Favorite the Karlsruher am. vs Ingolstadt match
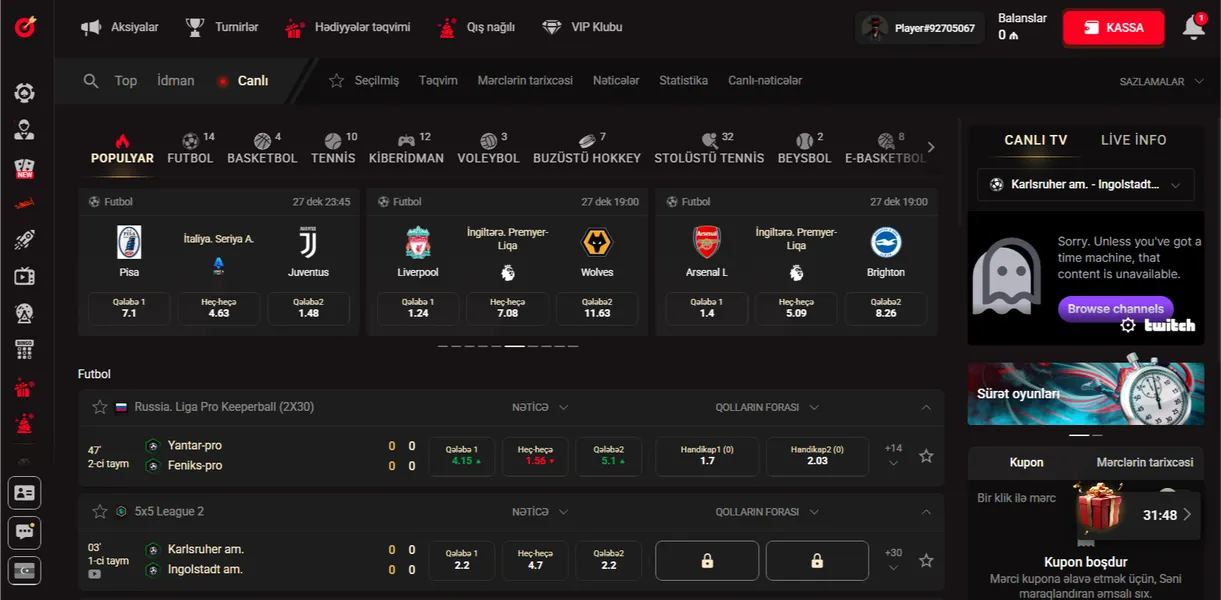The height and width of the screenshot is (600, 1221). click(x=926, y=561)
